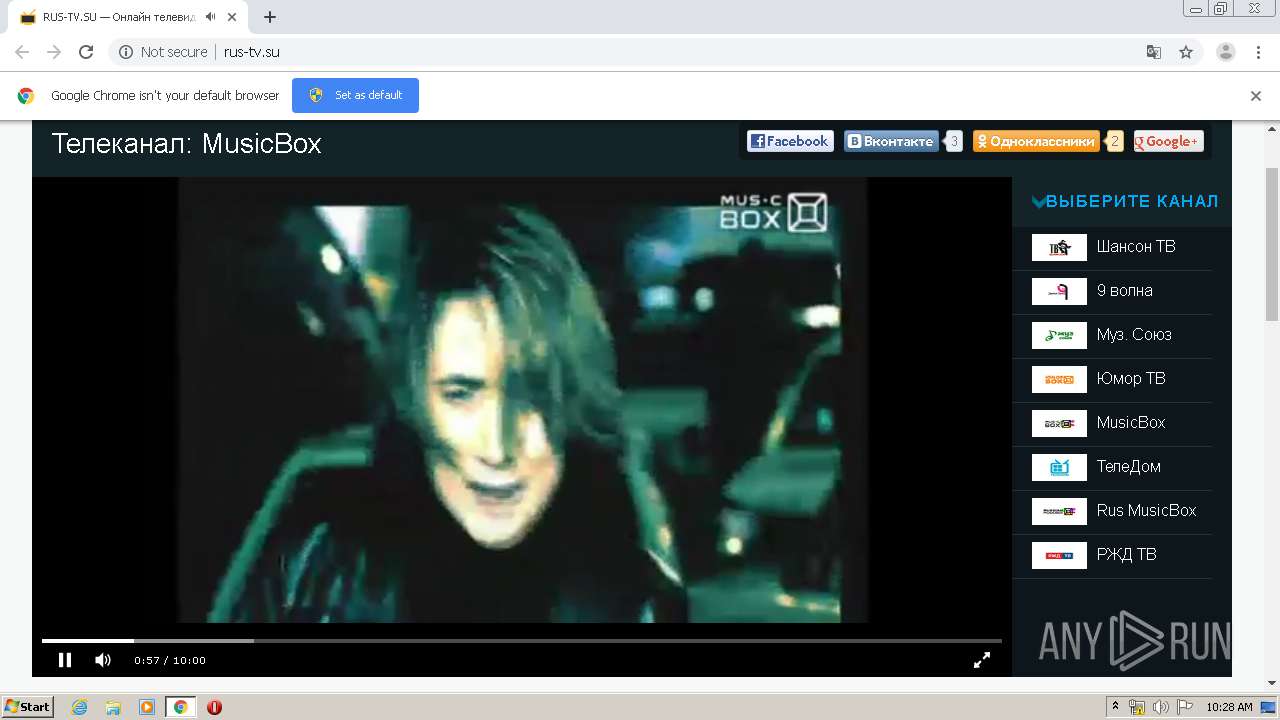Share on Facebook
Viewport: 1280px width, 720px height.
(x=790, y=141)
